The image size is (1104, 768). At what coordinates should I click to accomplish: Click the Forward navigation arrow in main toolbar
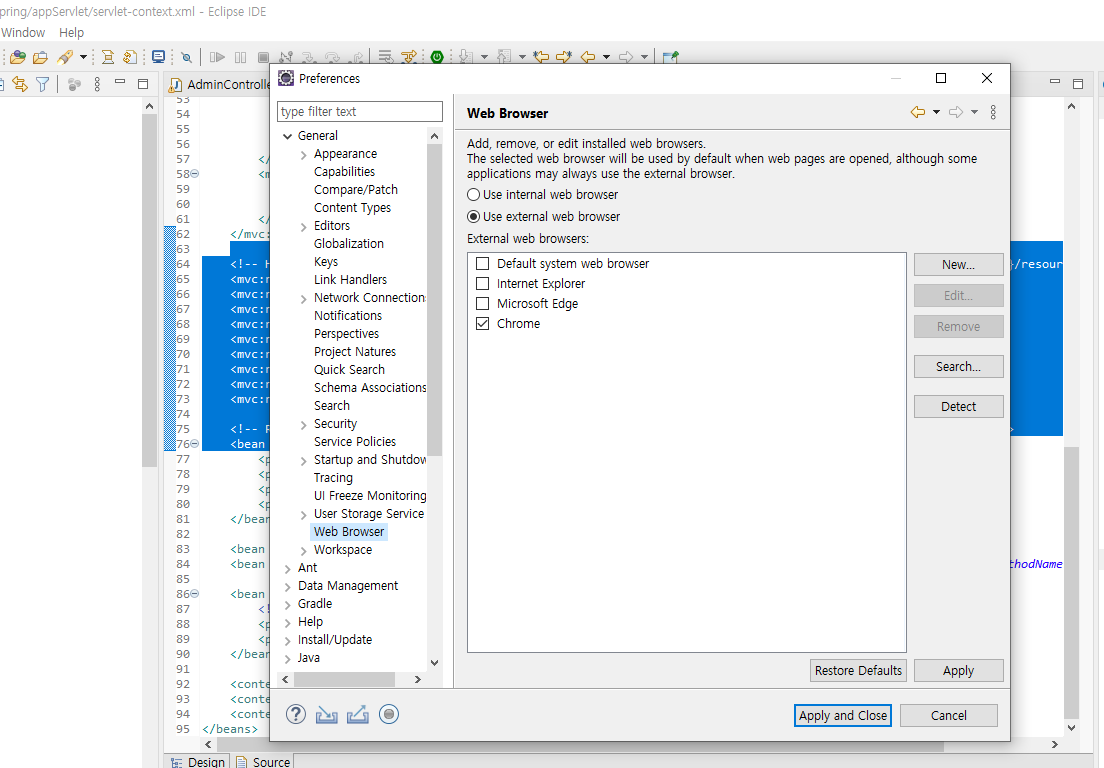626,57
